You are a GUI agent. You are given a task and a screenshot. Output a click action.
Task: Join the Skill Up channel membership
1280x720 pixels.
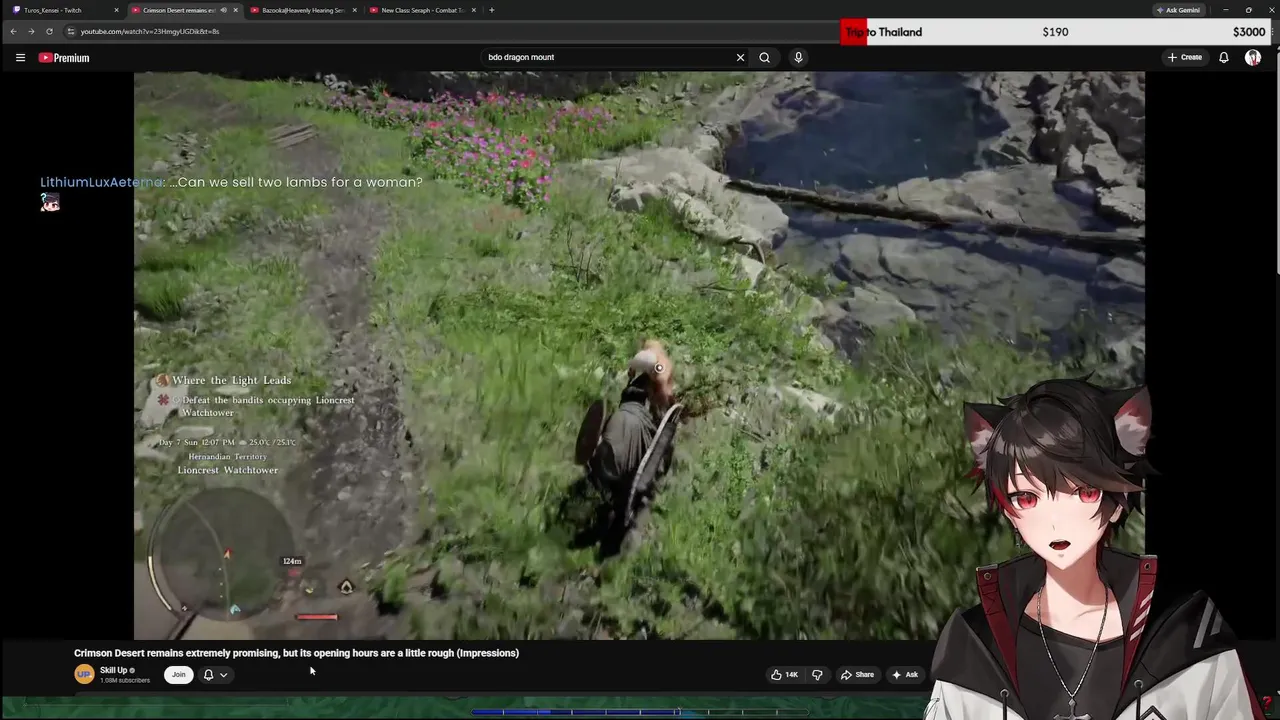178,674
